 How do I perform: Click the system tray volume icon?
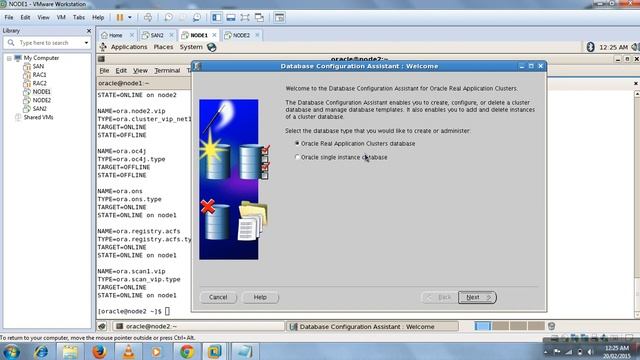click(590, 352)
